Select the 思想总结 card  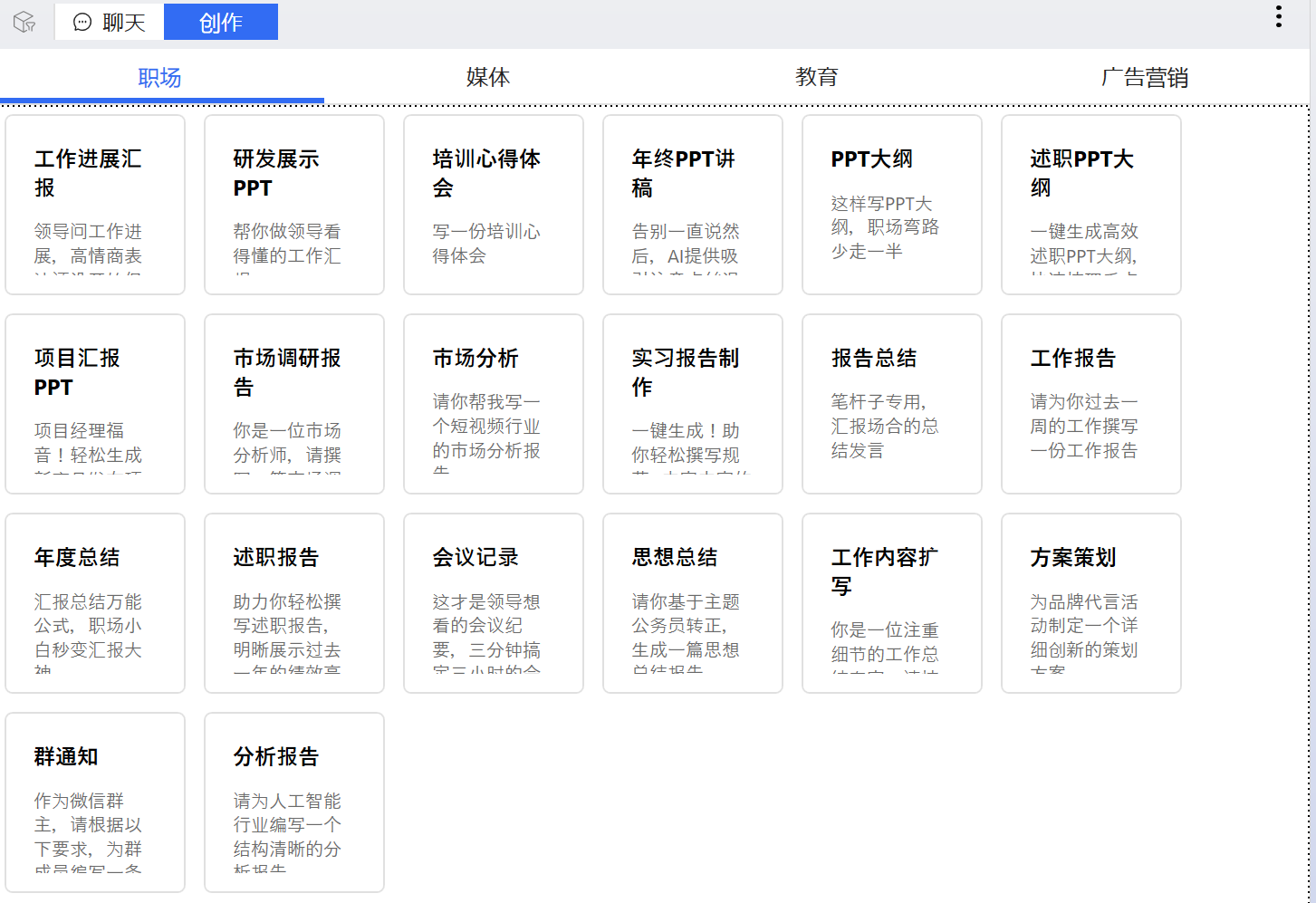click(692, 602)
